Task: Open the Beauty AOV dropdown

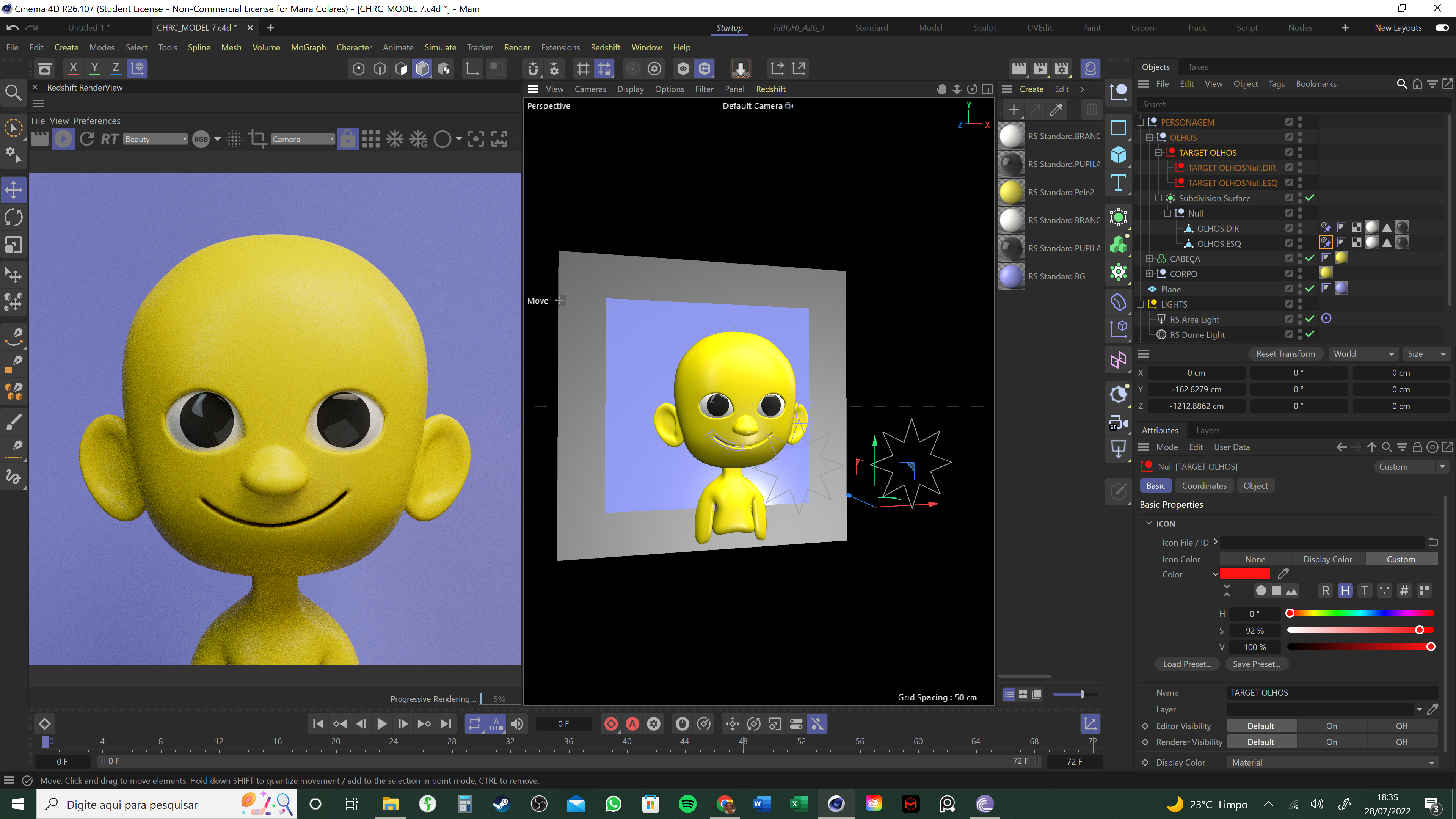Action: pos(155,139)
